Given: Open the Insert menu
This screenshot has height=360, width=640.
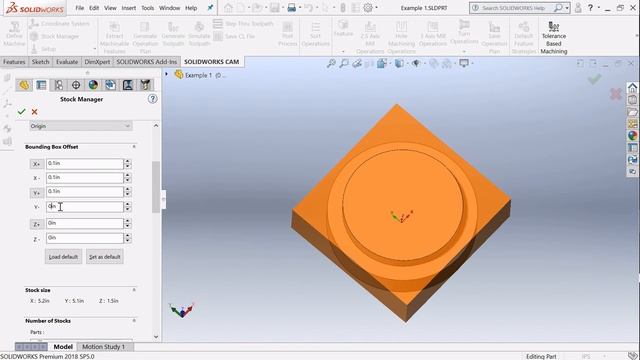Looking at the screenshot, I should pos(129,8).
